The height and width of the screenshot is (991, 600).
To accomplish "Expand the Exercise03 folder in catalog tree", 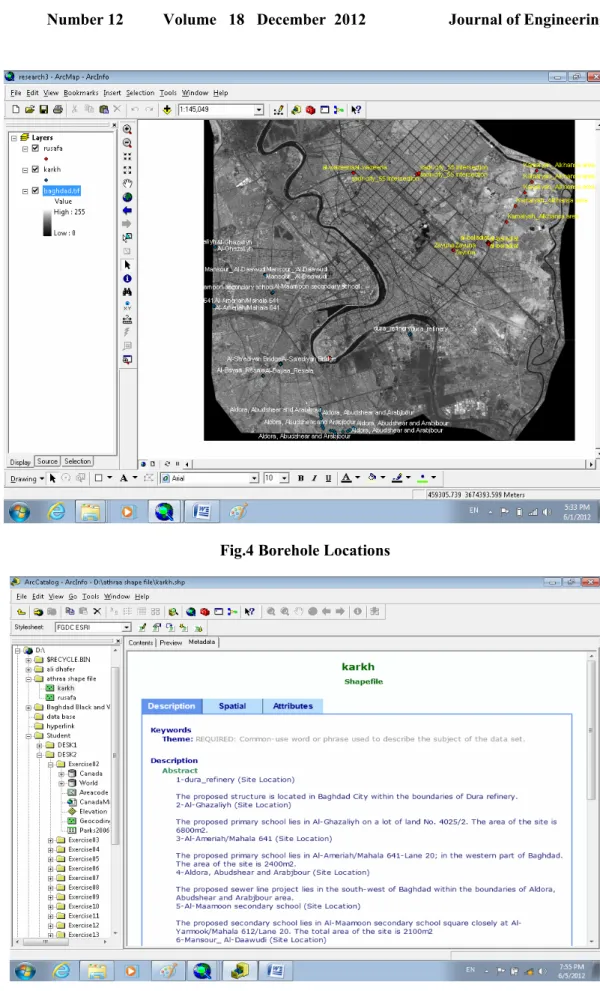I will [51, 840].
